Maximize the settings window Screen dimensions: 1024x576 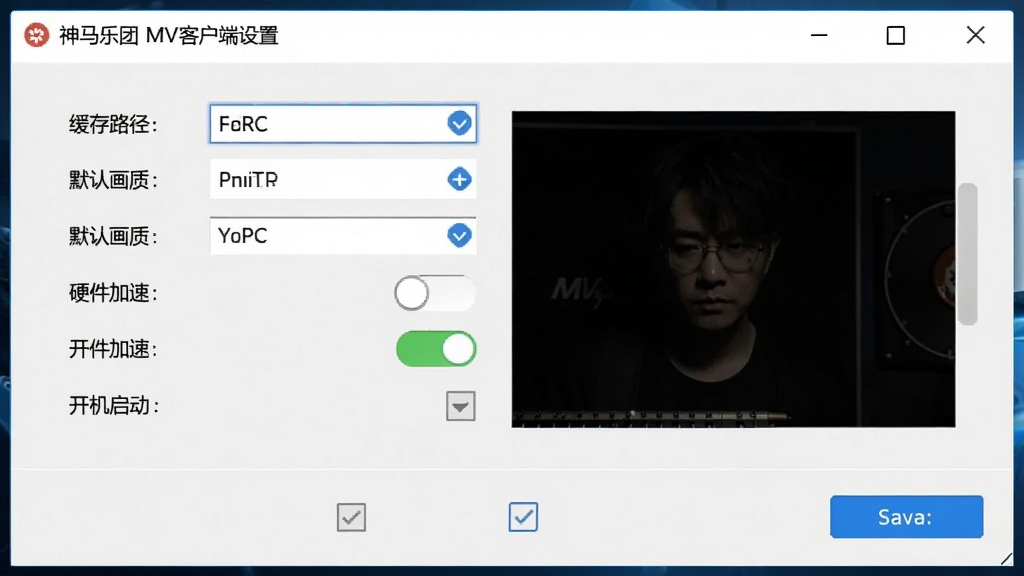895,35
